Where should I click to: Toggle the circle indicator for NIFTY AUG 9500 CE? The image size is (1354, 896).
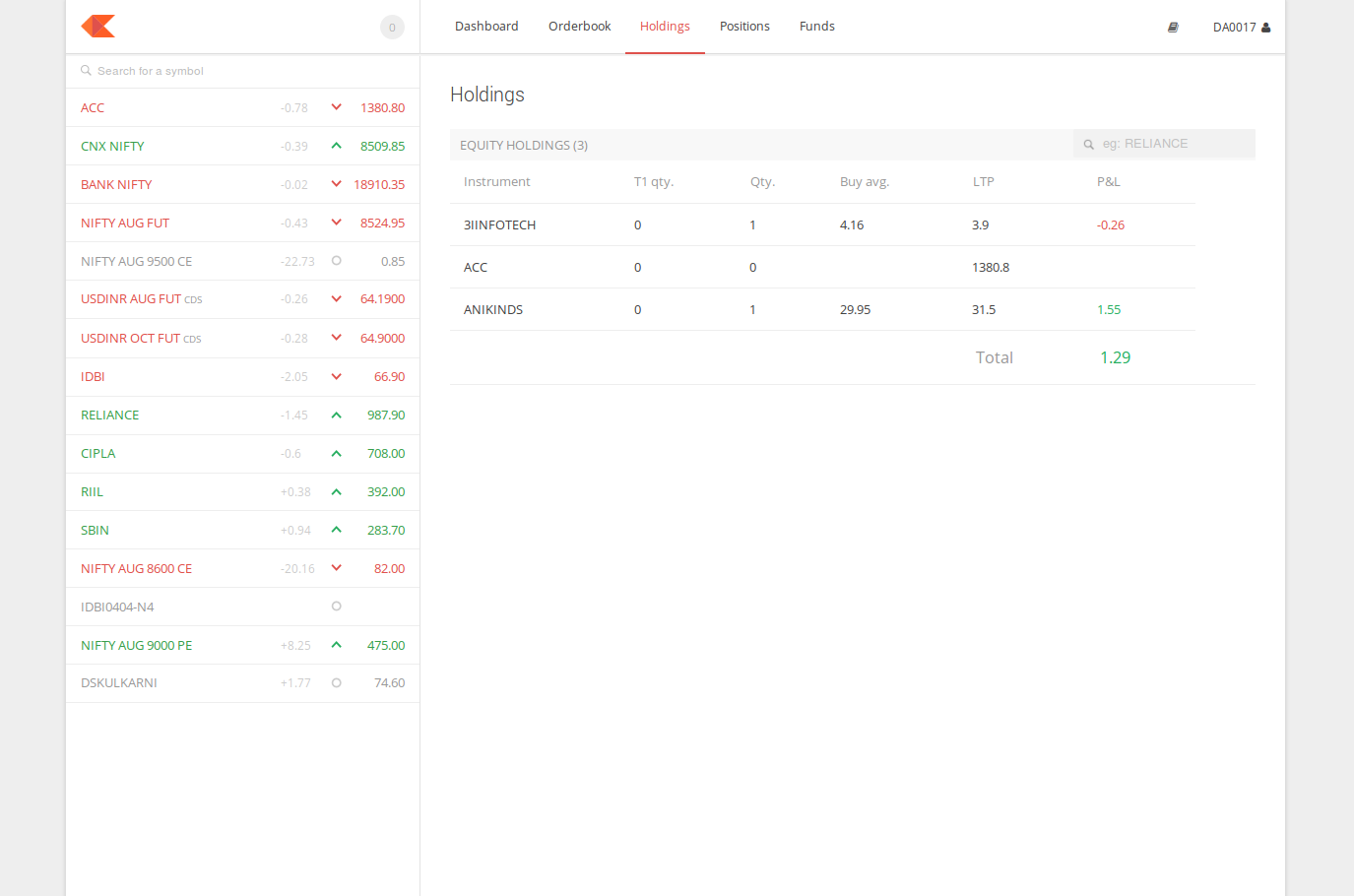coord(336,261)
